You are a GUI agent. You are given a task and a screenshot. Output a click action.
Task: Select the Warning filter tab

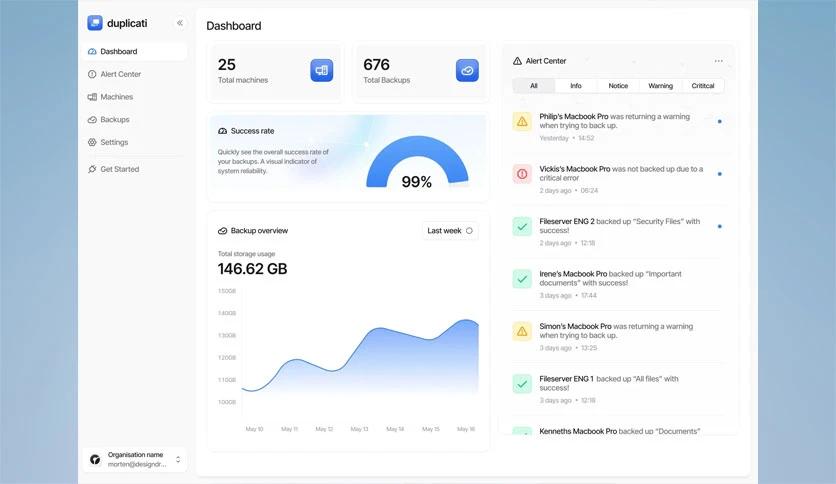coord(660,86)
